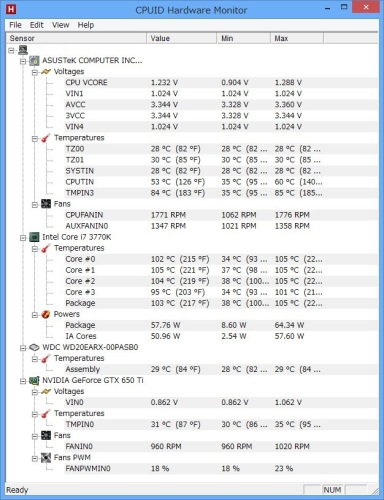384x500 pixels.
Task: Click the ASUSTeK motherboard icon
Action: pyautogui.click(x=34, y=61)
